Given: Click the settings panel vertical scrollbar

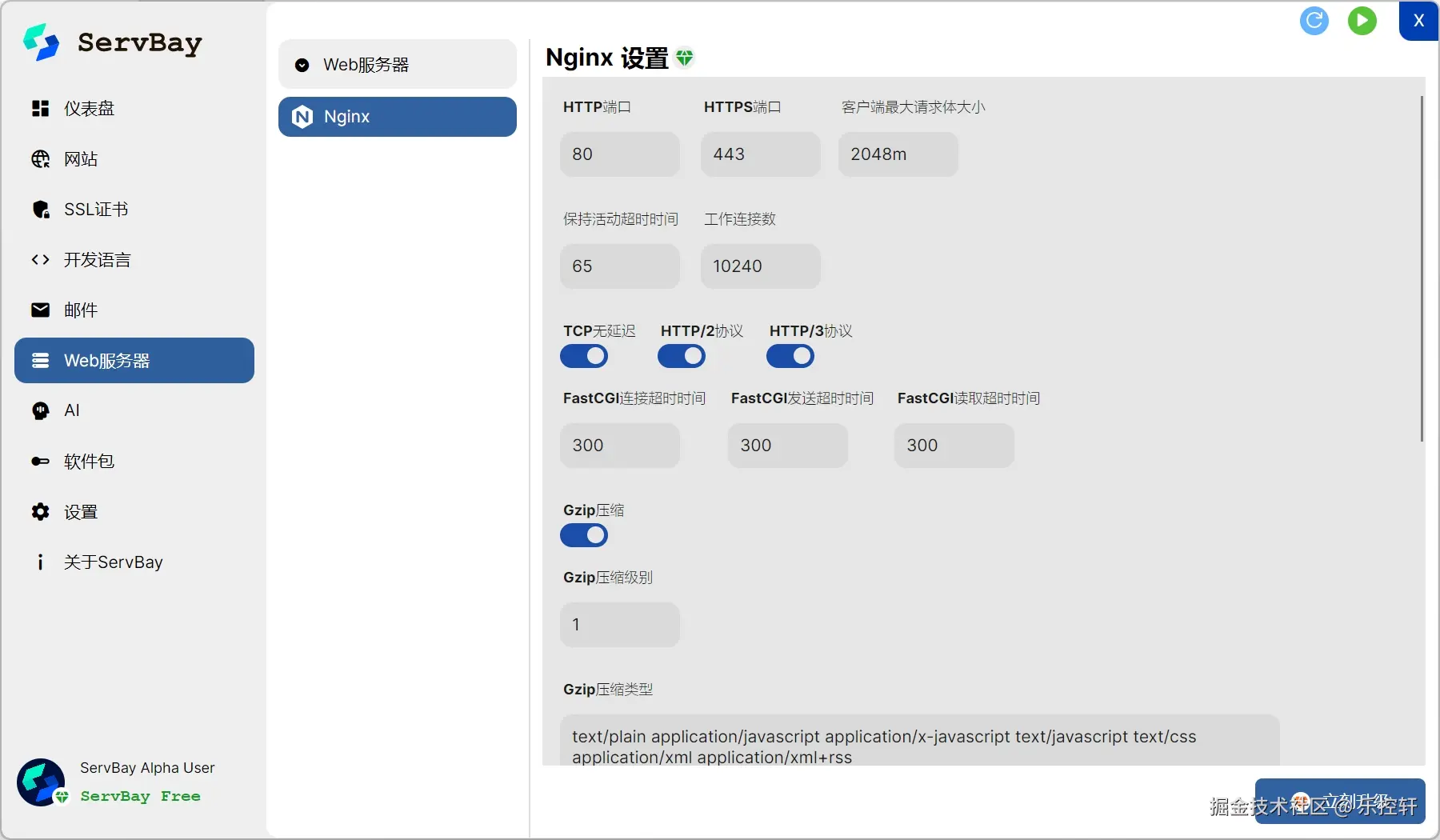Looking at the screenshot, I should pyautogui.click(x=1422, y=269).
